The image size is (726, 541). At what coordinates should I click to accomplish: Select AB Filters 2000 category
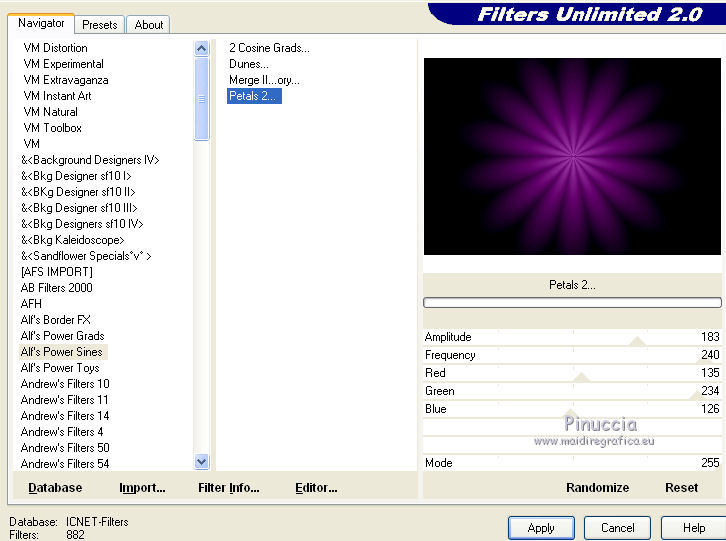[x=56, y=288]
